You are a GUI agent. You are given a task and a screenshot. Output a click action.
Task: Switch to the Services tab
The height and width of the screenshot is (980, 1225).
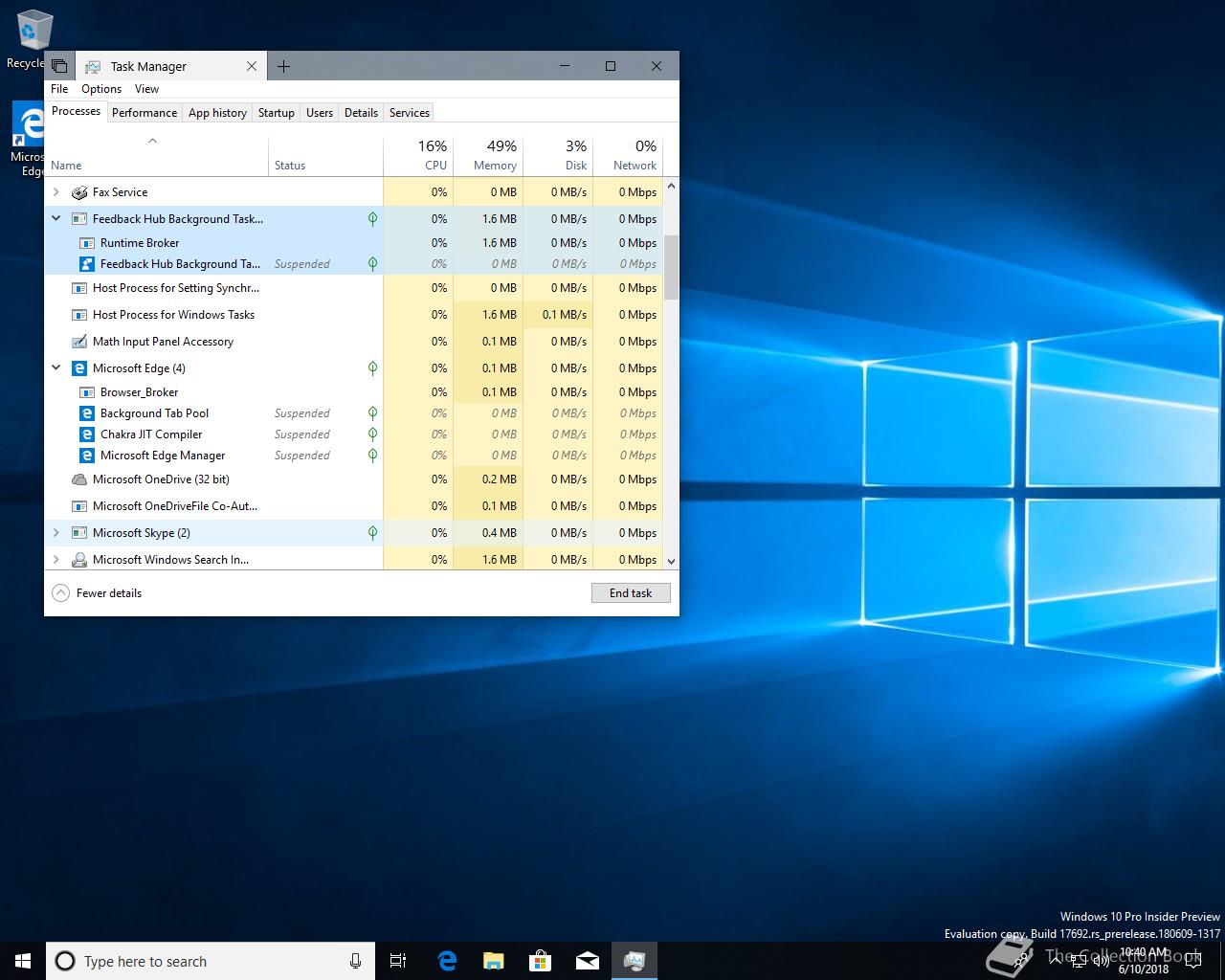point(410,113)
